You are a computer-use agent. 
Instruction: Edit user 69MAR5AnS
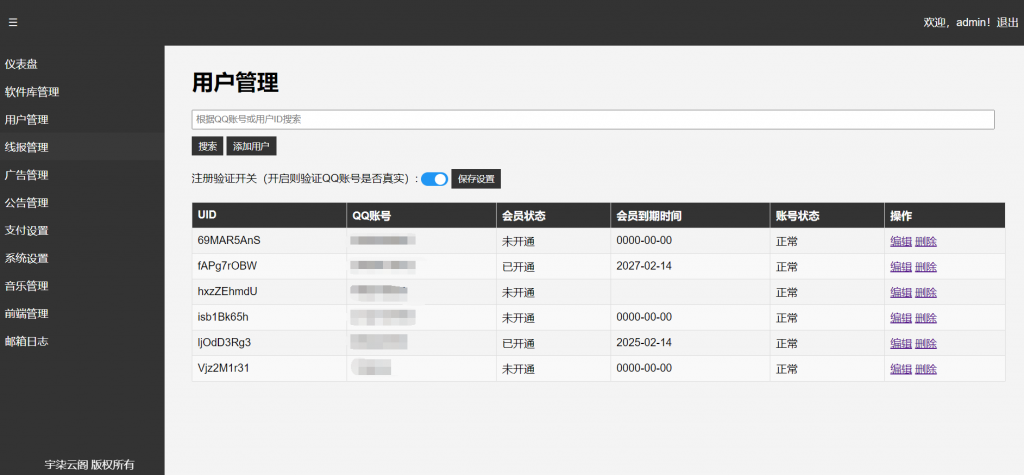pyautogui.click(x=900, y=241)
